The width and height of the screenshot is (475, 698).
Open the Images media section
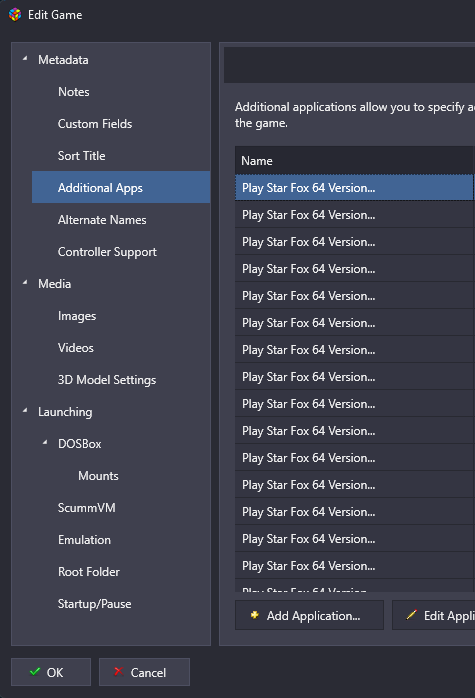click(77, 316)
